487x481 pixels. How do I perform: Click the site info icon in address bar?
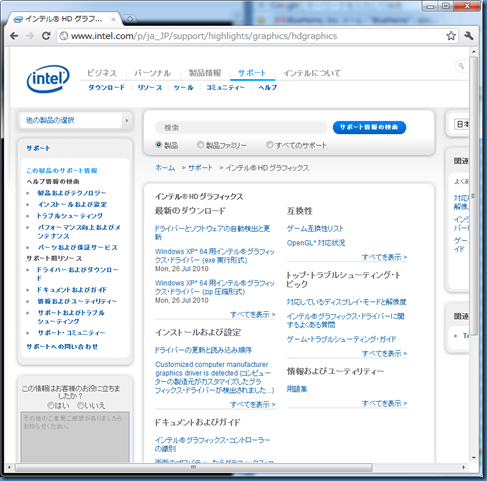coord(64,36)
